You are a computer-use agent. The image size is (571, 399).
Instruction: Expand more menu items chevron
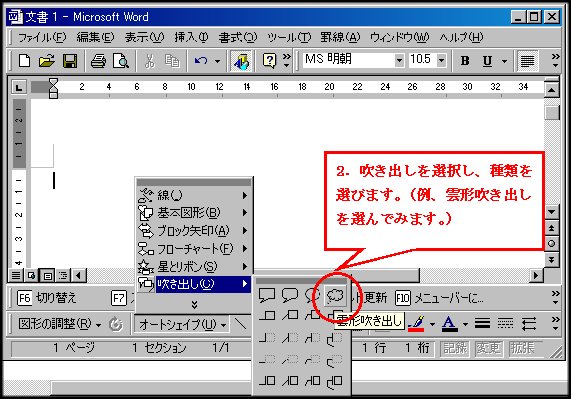point(194,305)
